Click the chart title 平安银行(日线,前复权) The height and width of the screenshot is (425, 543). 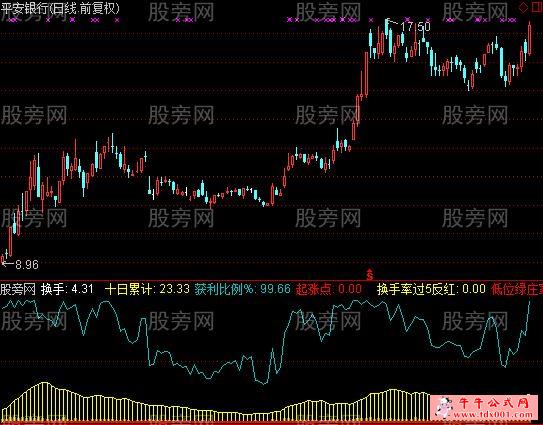pos(60,8)
